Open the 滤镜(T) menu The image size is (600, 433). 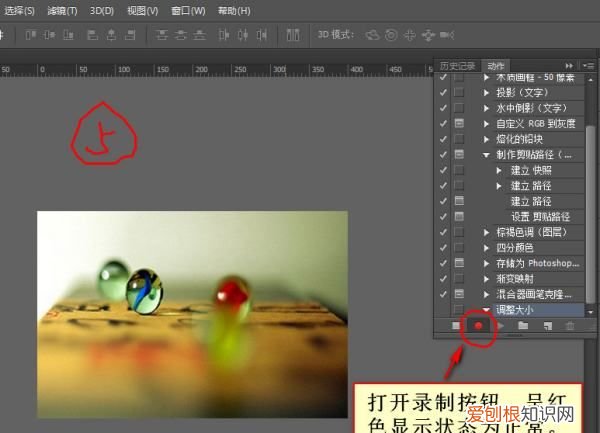tap(62, 11)
